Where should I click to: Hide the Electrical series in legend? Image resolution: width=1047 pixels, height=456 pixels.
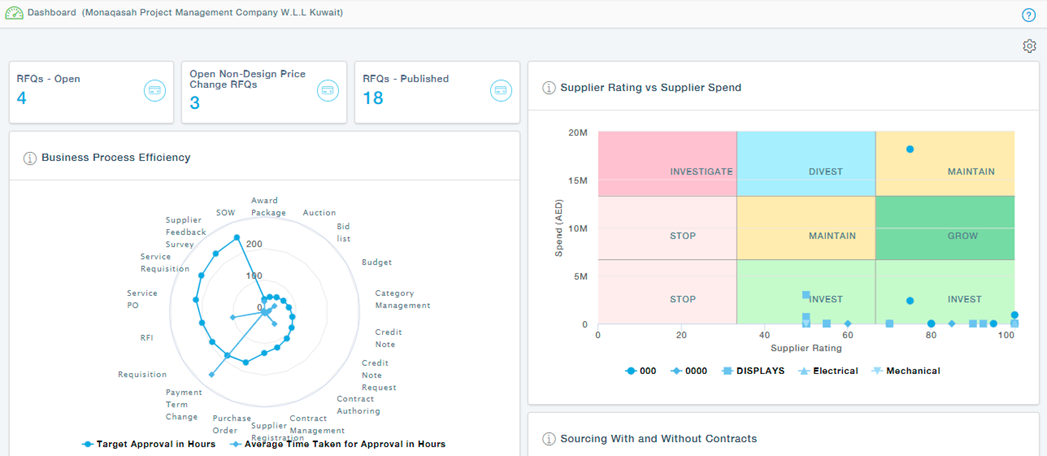pyautogui.click(x=828, y=371)
